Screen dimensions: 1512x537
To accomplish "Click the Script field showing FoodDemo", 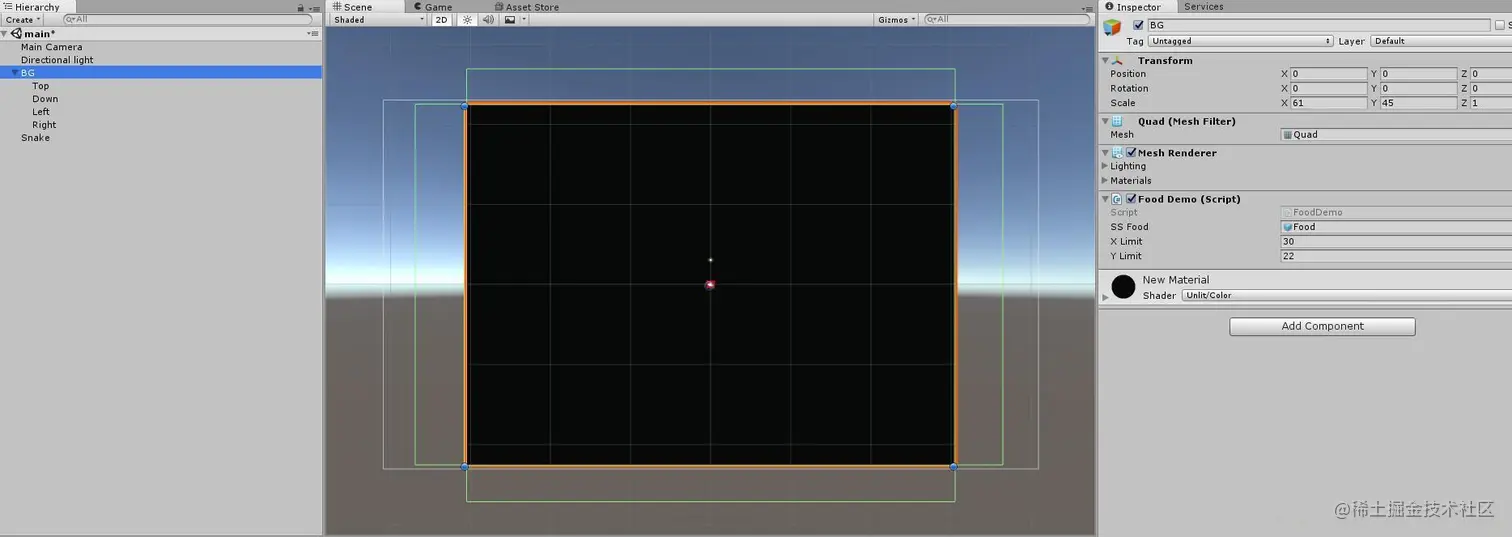I will (1396, 212).
